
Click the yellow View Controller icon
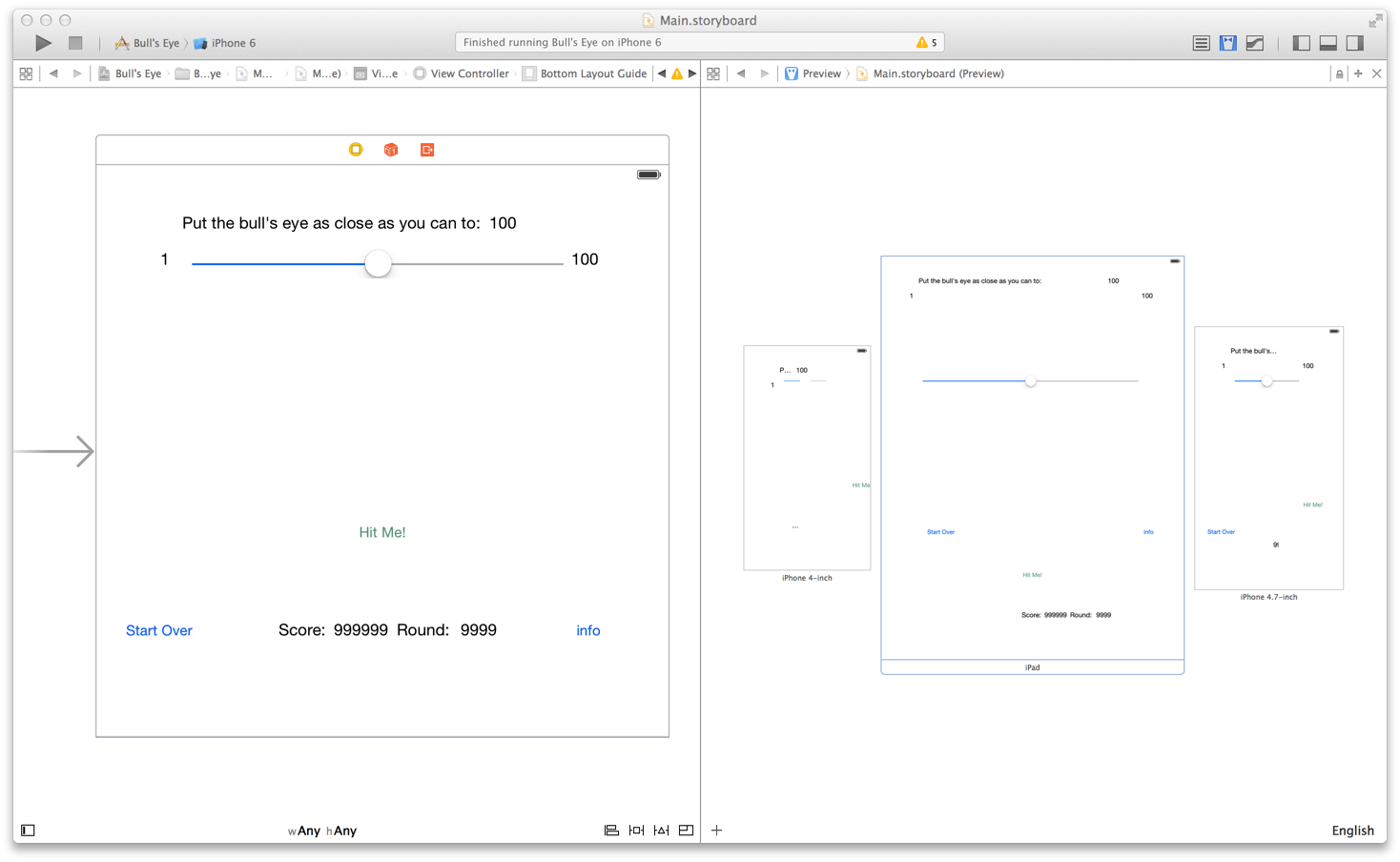(x=356, y=150)
